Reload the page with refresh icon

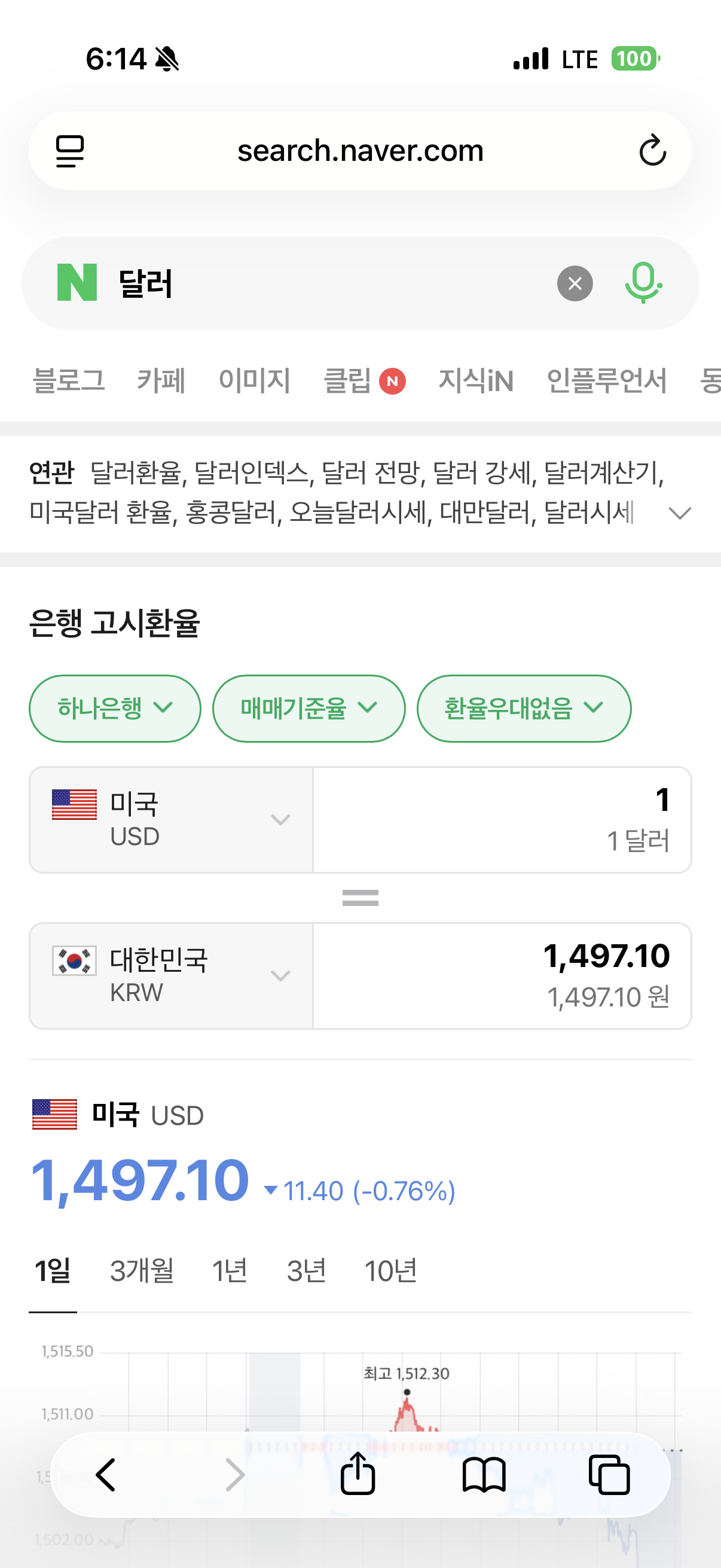pyautogui.click(x=652, y=151)
